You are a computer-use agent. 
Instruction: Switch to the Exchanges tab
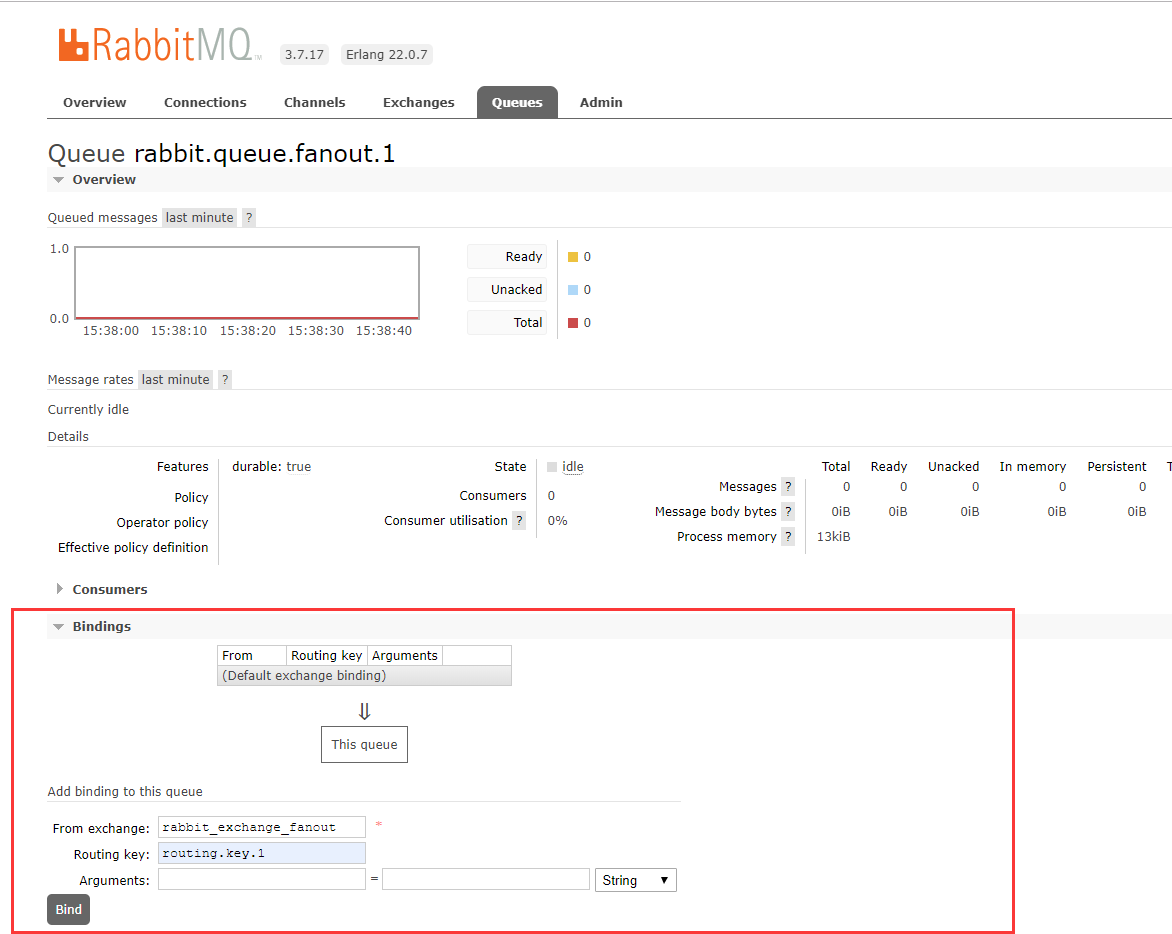point(419,102)
